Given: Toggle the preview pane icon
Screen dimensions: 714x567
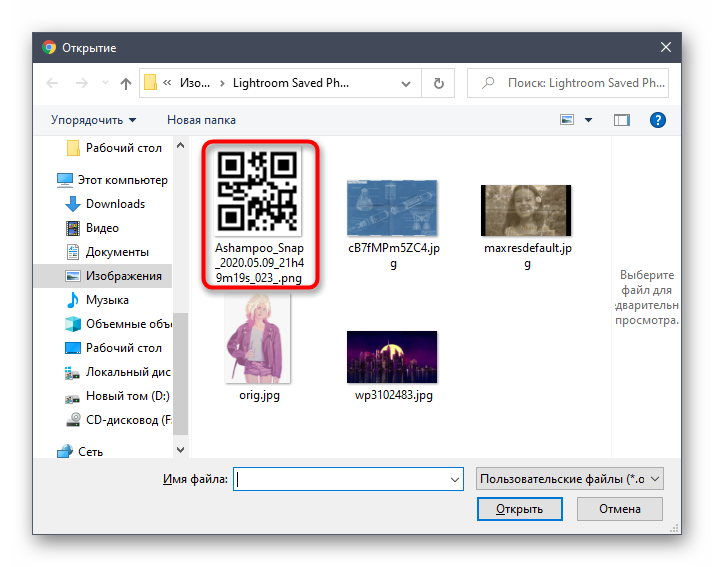Looking at the screenshot, I should (622, 120).
